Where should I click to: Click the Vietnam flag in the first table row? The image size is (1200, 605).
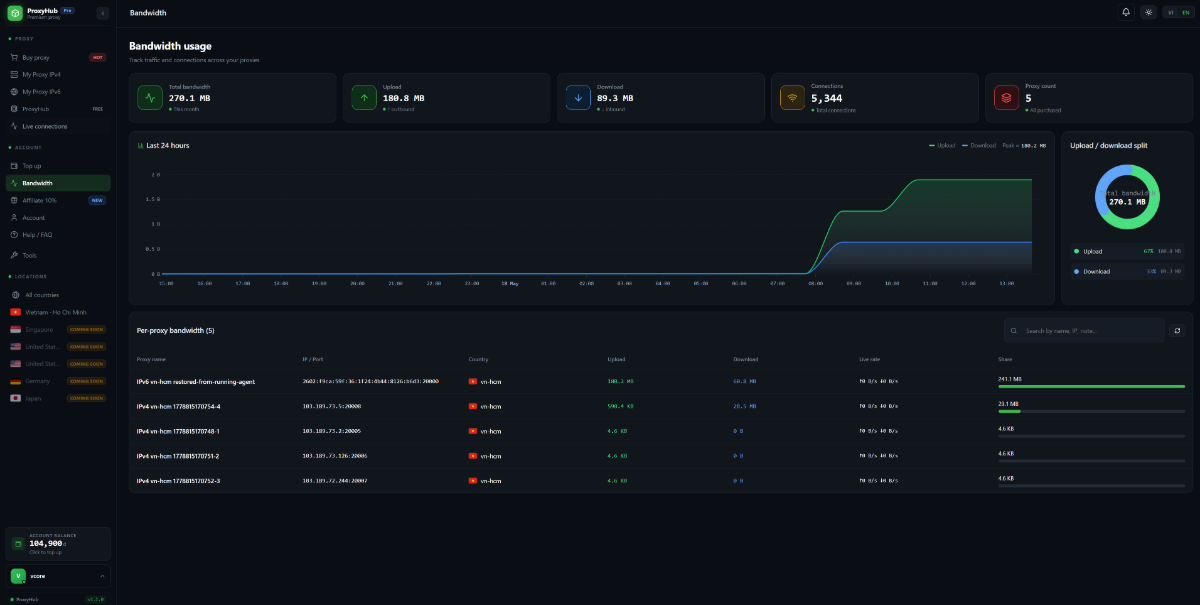pos(473,381)
